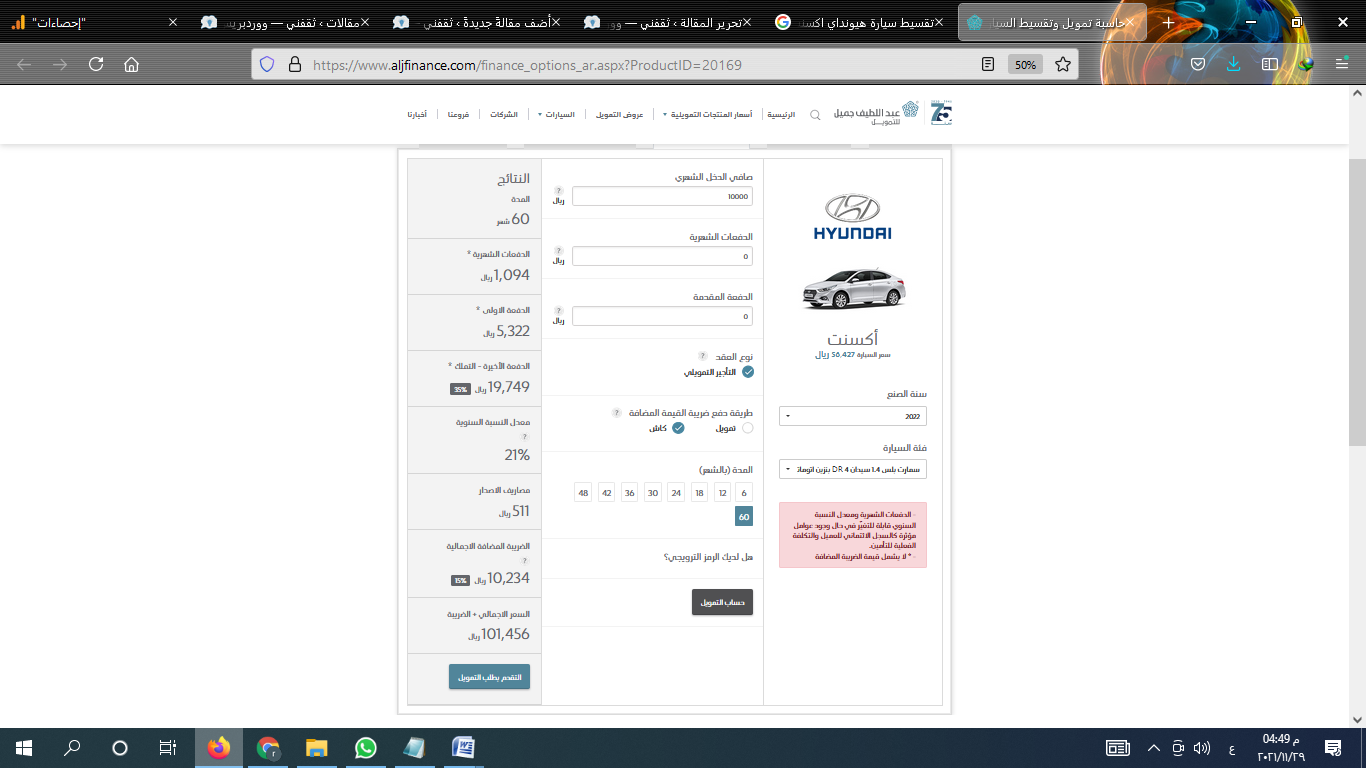The image size is (1366, 768).
Task: Click help icon beside طريقة دفع ضريبة القيمة المضافة
Action: click(615, 412)
